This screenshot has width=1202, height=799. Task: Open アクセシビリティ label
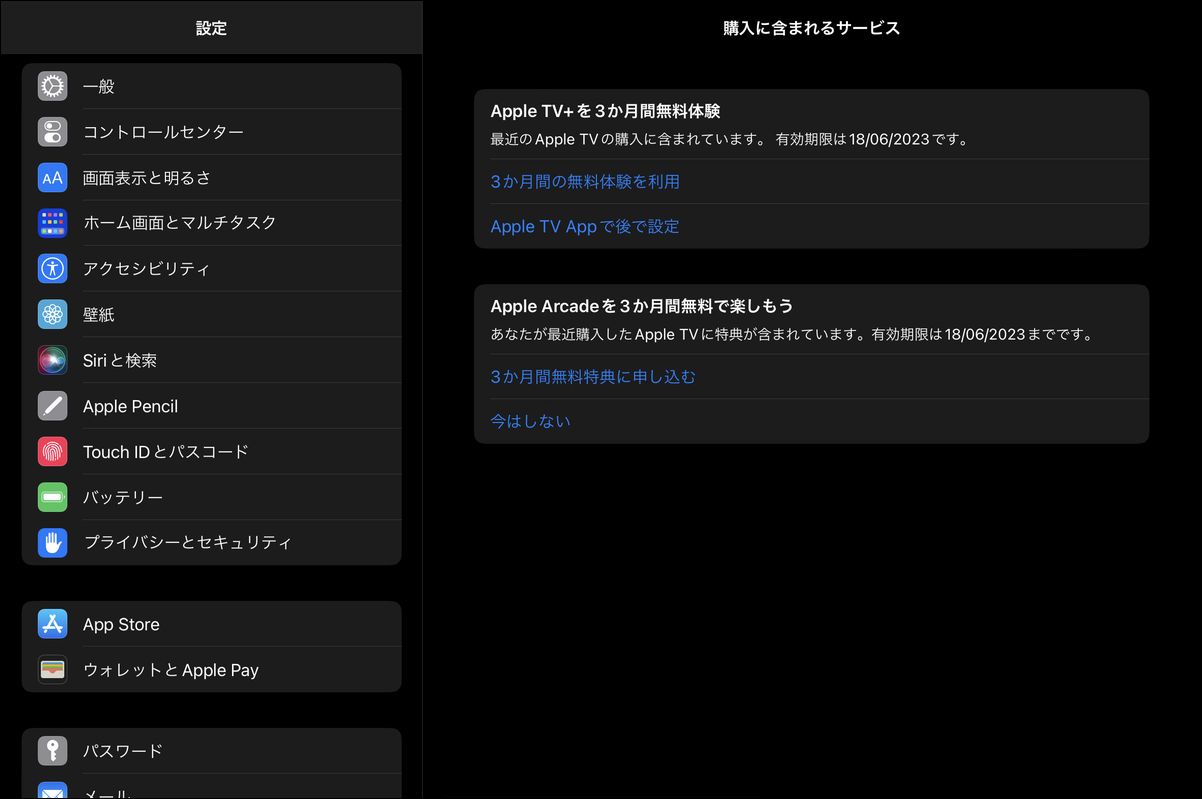[146, 269]
